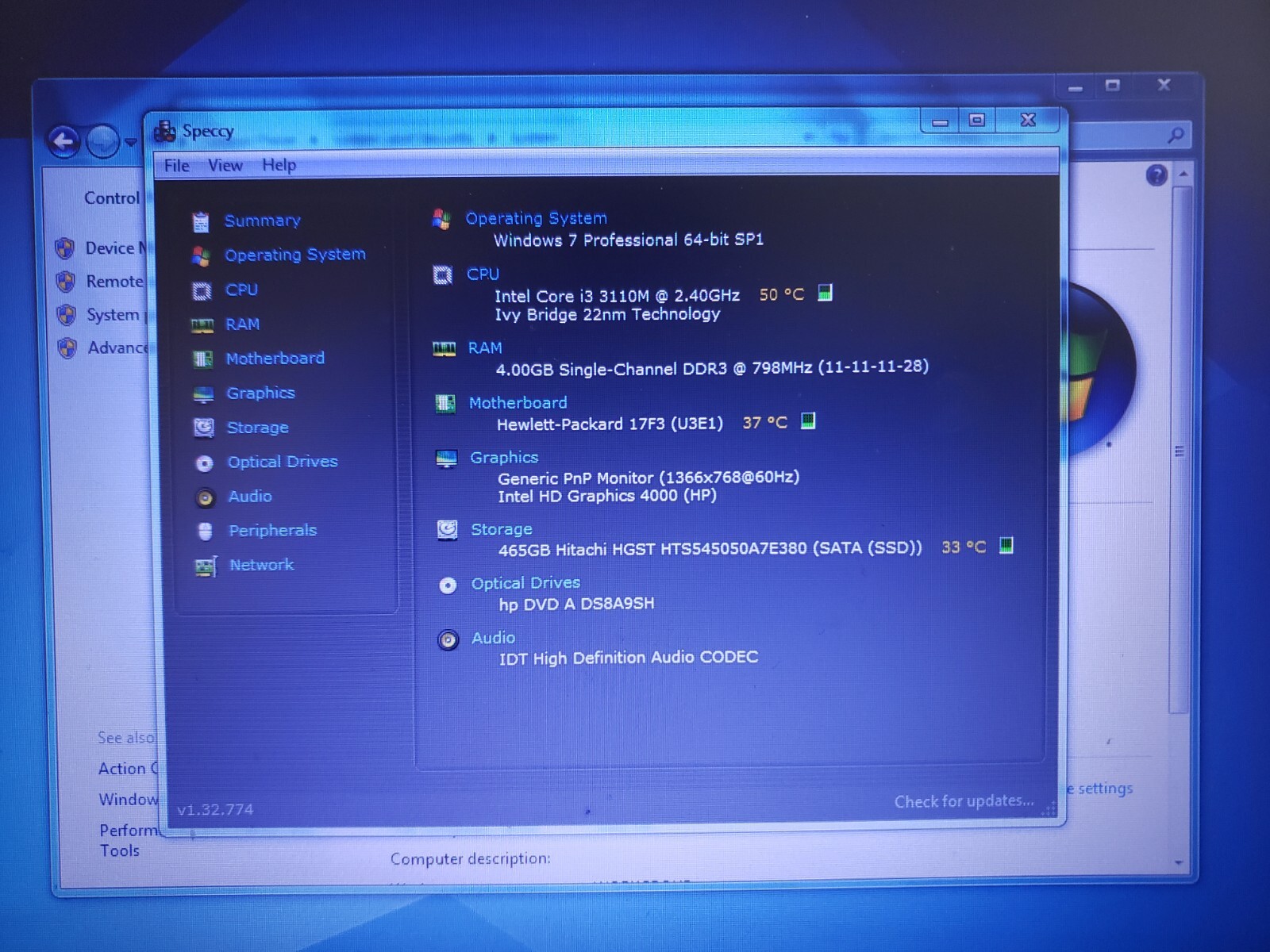This screenshot has width=1270, height=952.
Task: Click the text Intel Core i3 3110M @ 2.40GHz
Action: point(617,296)
